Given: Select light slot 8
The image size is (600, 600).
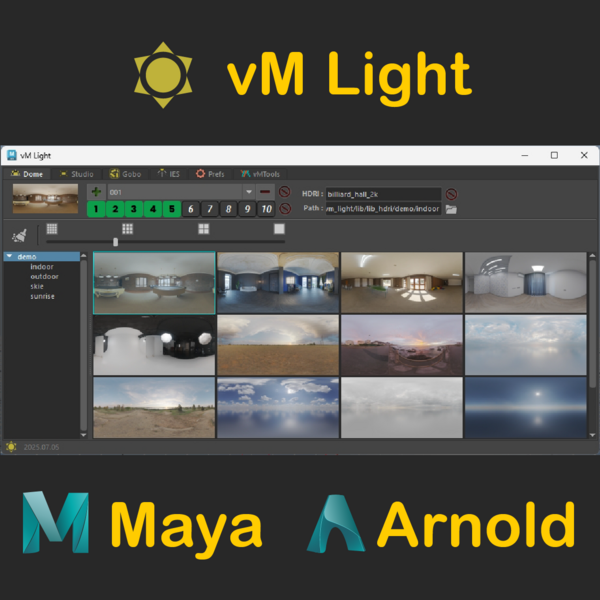Looking at the screenshot, I should pos(228,209).
